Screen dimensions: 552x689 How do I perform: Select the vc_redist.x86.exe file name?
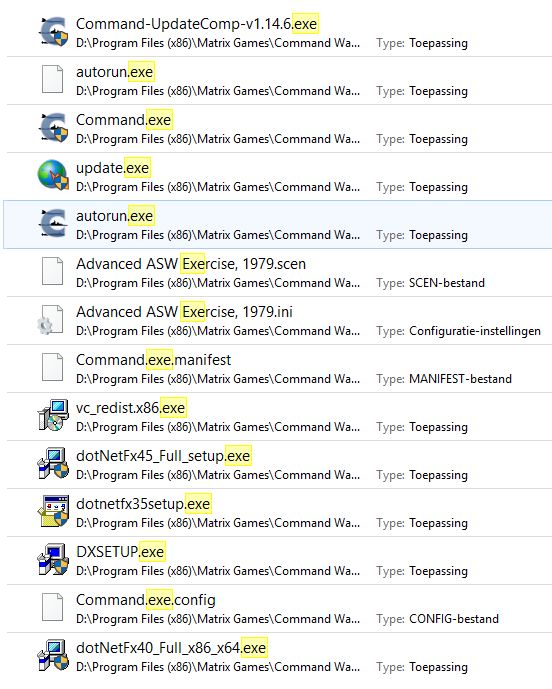coord(131,408)
